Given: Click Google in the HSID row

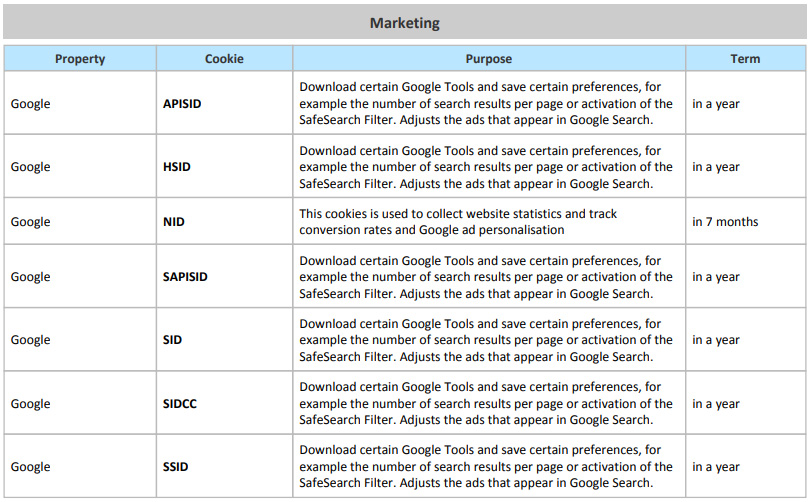Looking at the screenshot, I should (30, 167).
